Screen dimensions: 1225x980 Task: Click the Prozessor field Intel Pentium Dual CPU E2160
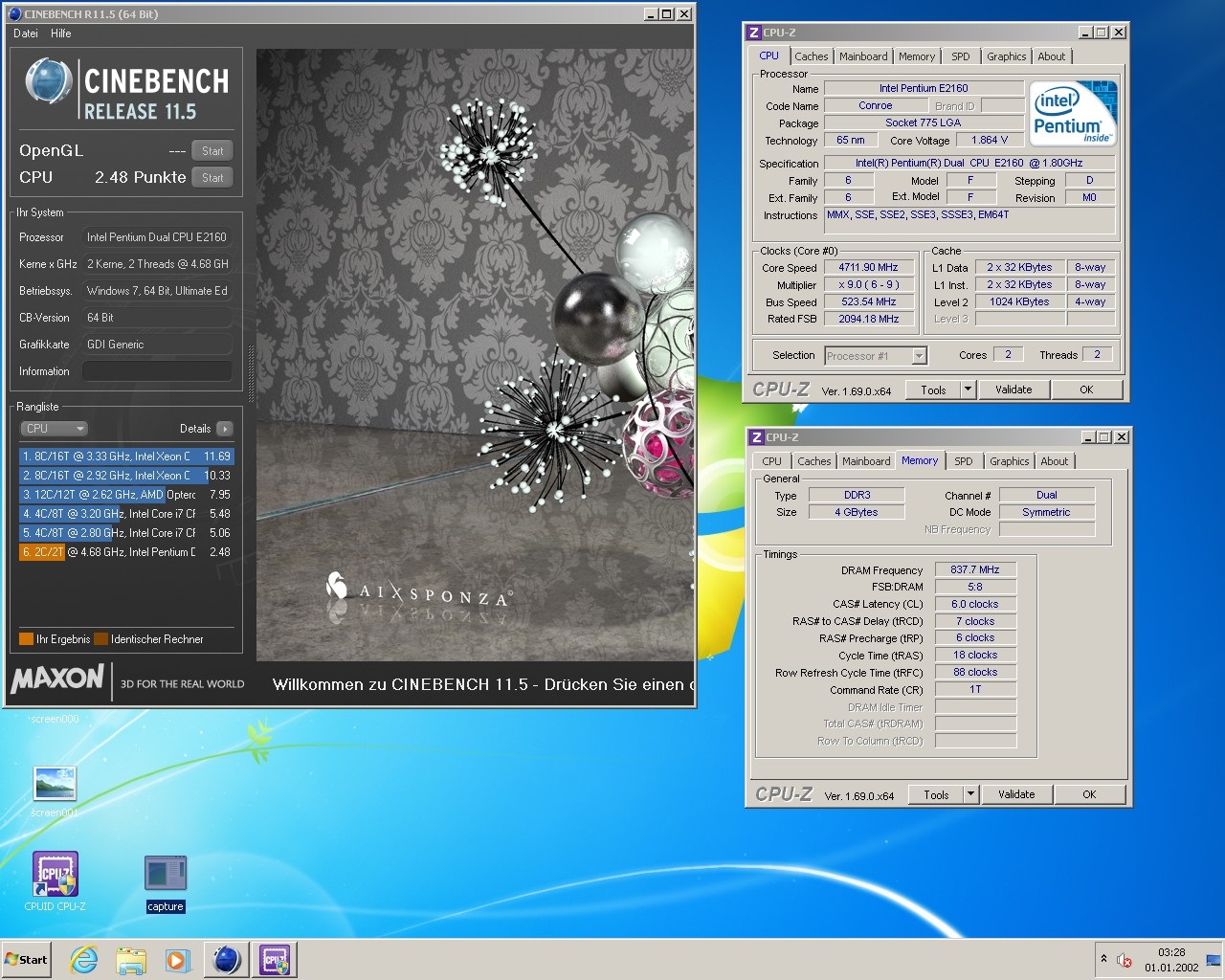click(x=157, y=237)
